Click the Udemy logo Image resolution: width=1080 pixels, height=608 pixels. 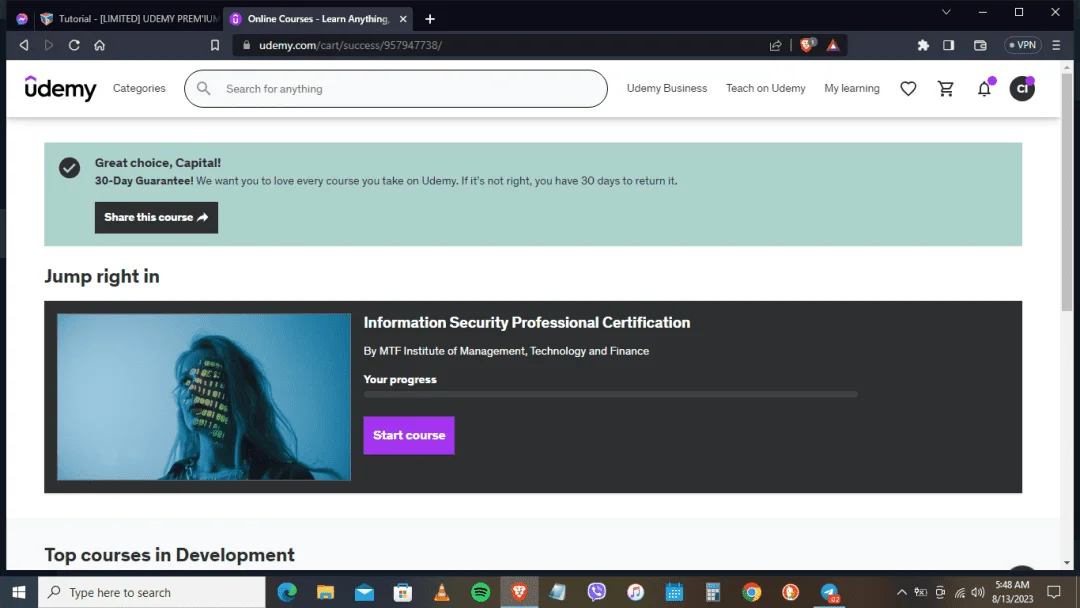click(61, 88)
